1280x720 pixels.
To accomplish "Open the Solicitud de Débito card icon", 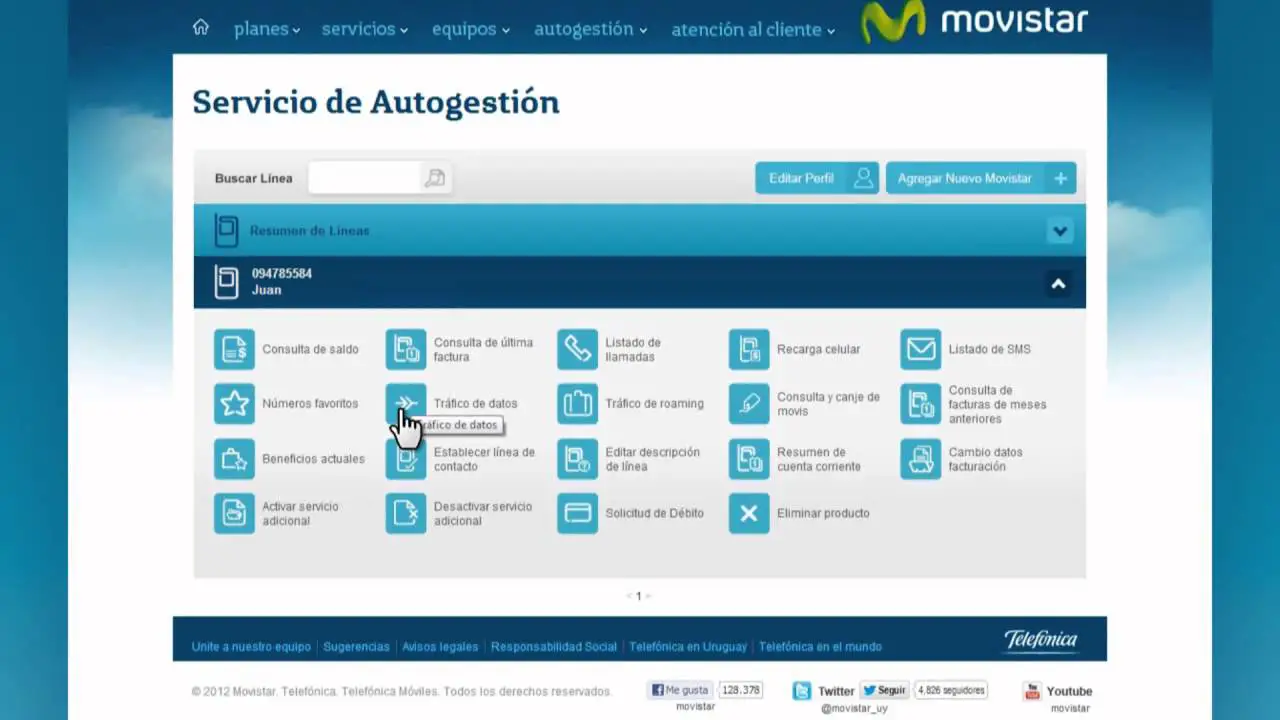I will [577, 513].
